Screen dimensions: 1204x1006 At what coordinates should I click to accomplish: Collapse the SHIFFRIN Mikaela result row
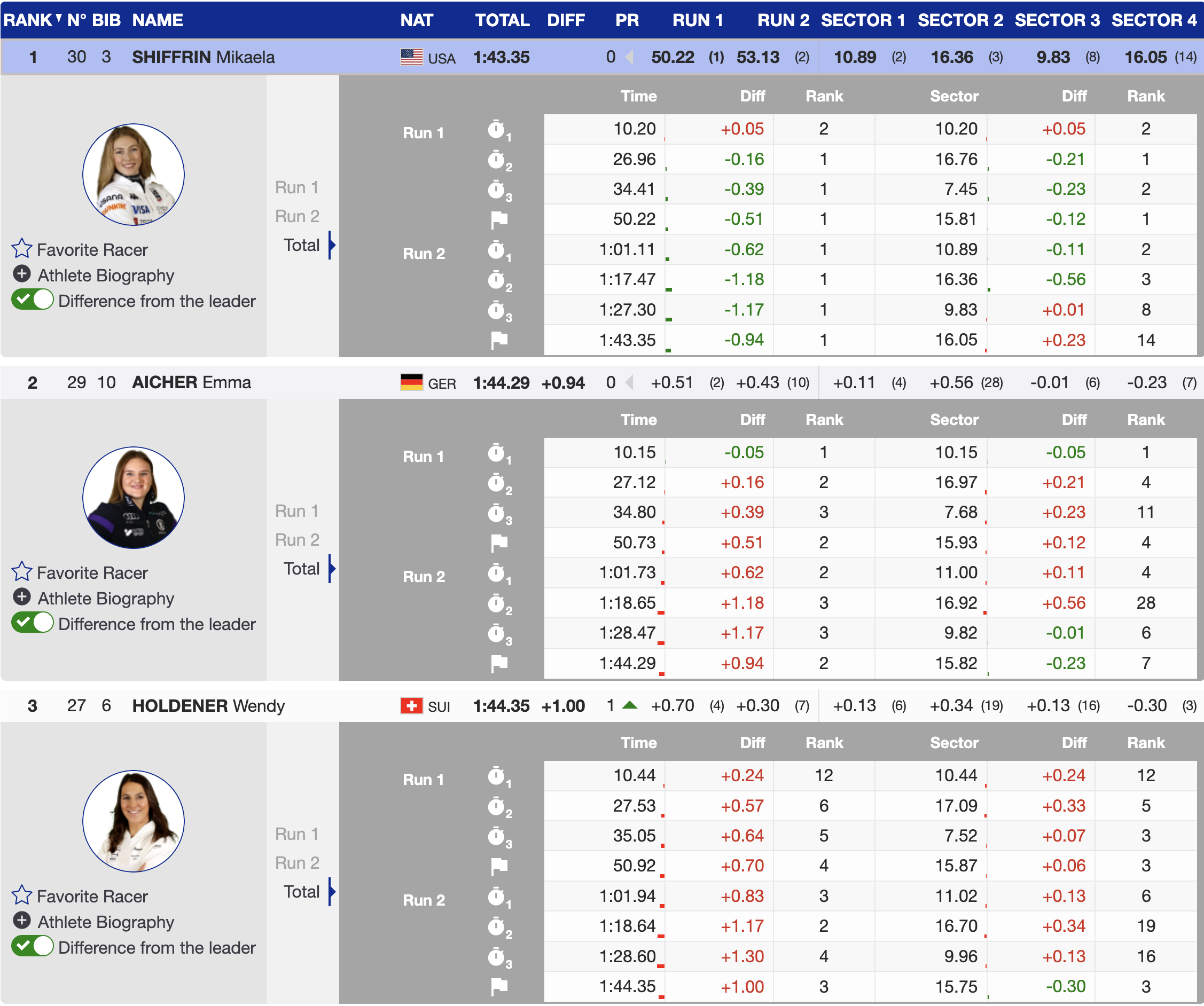[203, 57]
